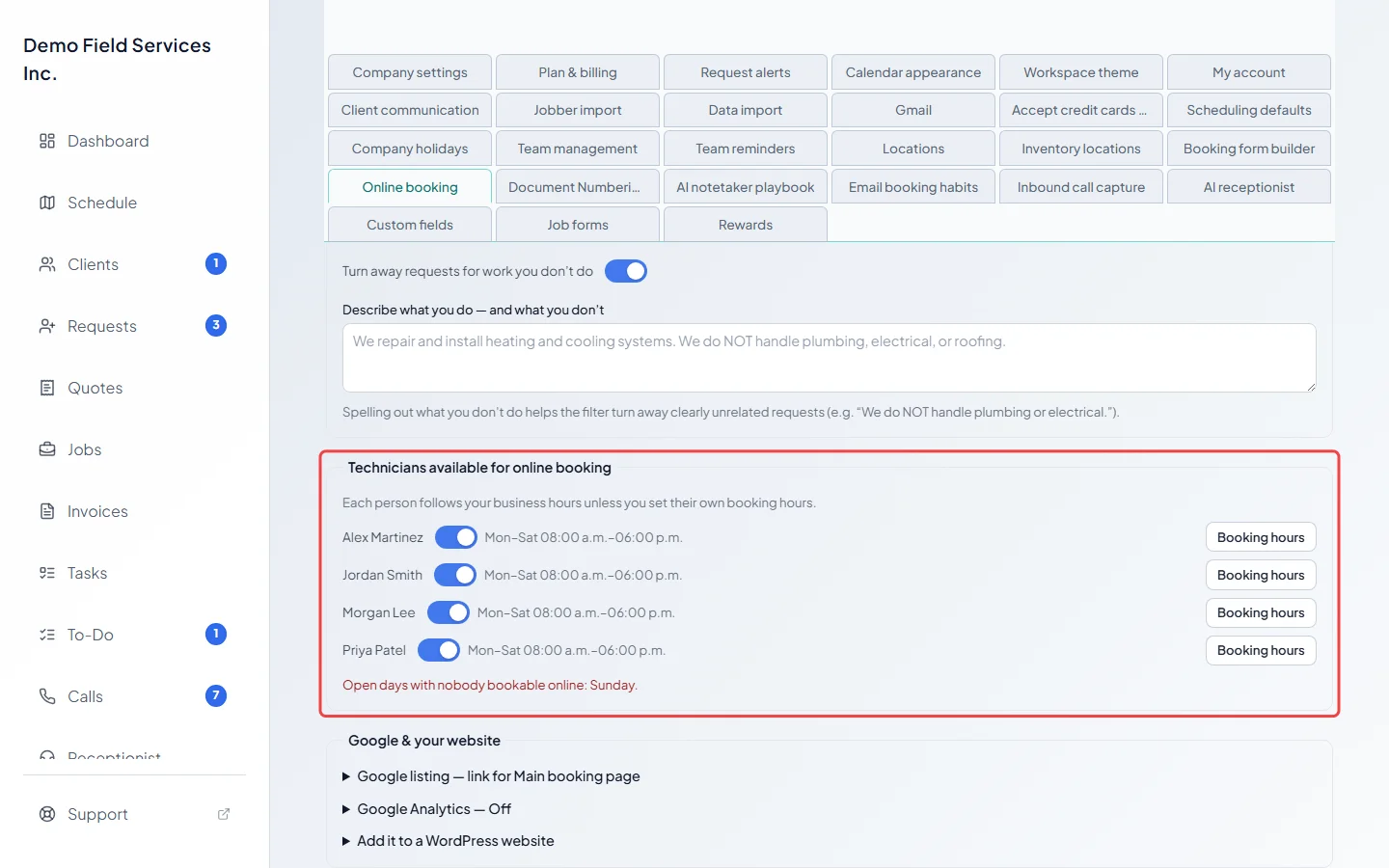Click the Invoices file icon

tap(47, 511)
